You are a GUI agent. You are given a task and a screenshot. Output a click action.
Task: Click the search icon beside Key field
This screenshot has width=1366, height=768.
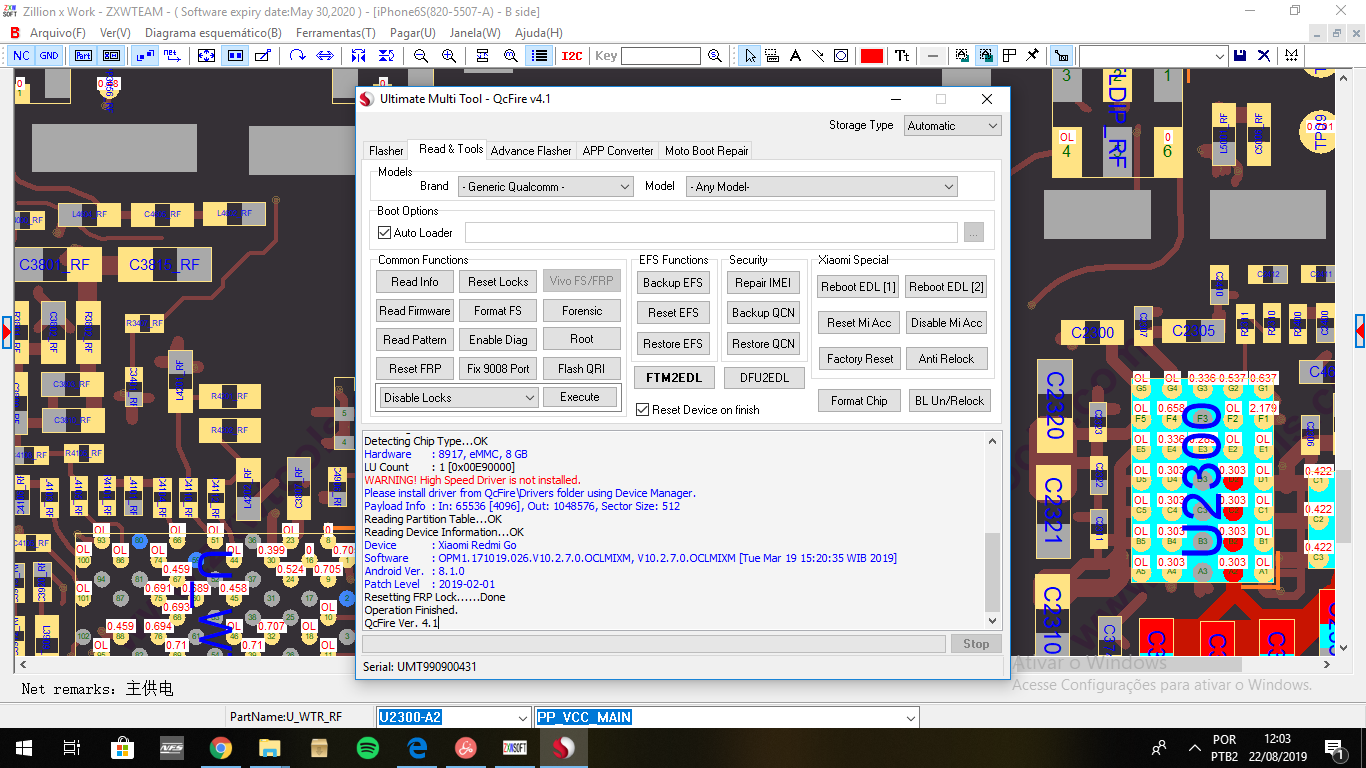click(715, 56)
